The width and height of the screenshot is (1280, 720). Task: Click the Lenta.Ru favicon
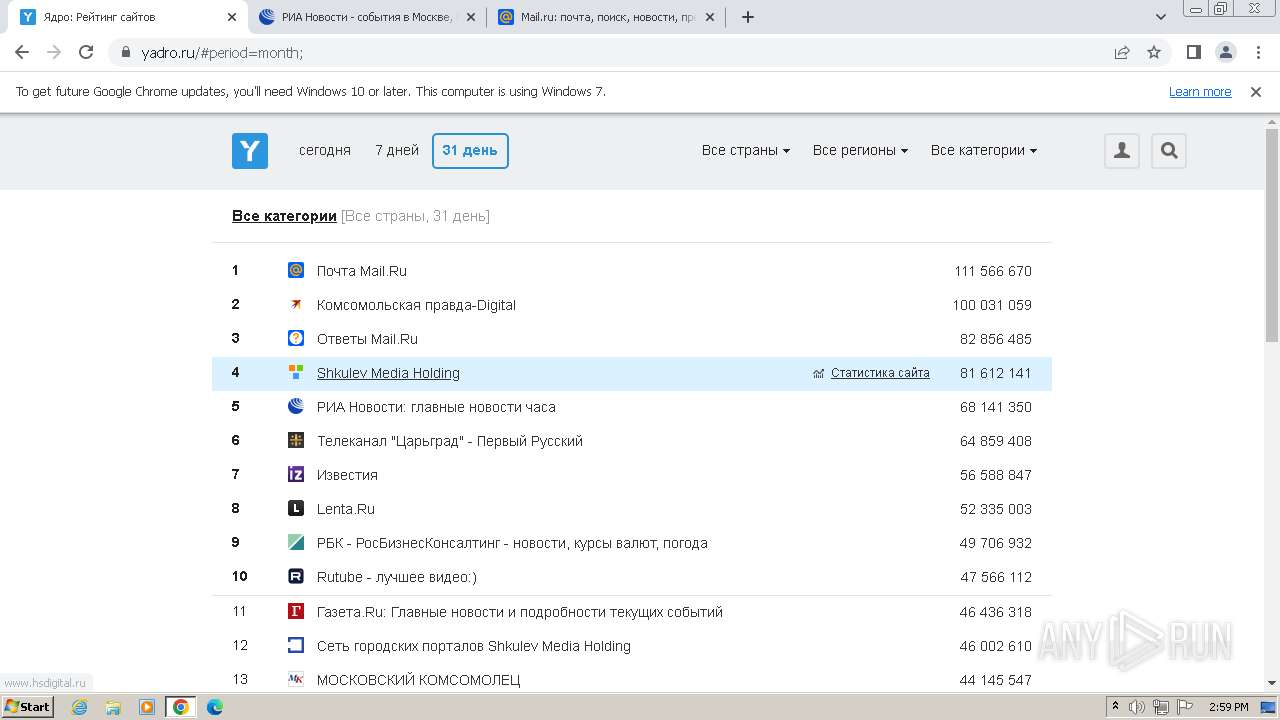point(296,508)
